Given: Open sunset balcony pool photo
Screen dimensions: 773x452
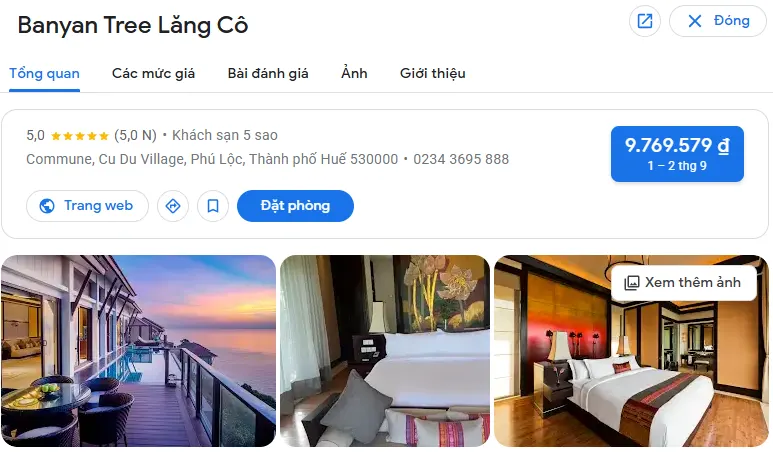Looking at the screenshot, I should [139, 351].
